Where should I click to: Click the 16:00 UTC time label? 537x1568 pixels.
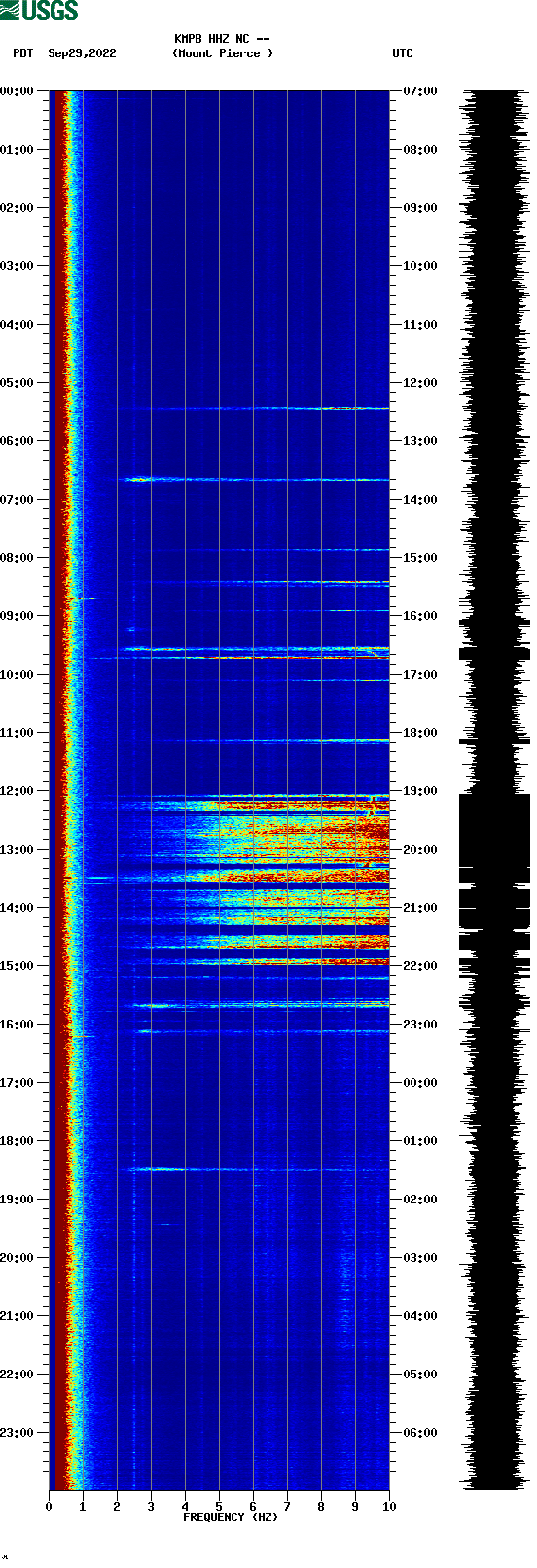(x=420, y=616)
